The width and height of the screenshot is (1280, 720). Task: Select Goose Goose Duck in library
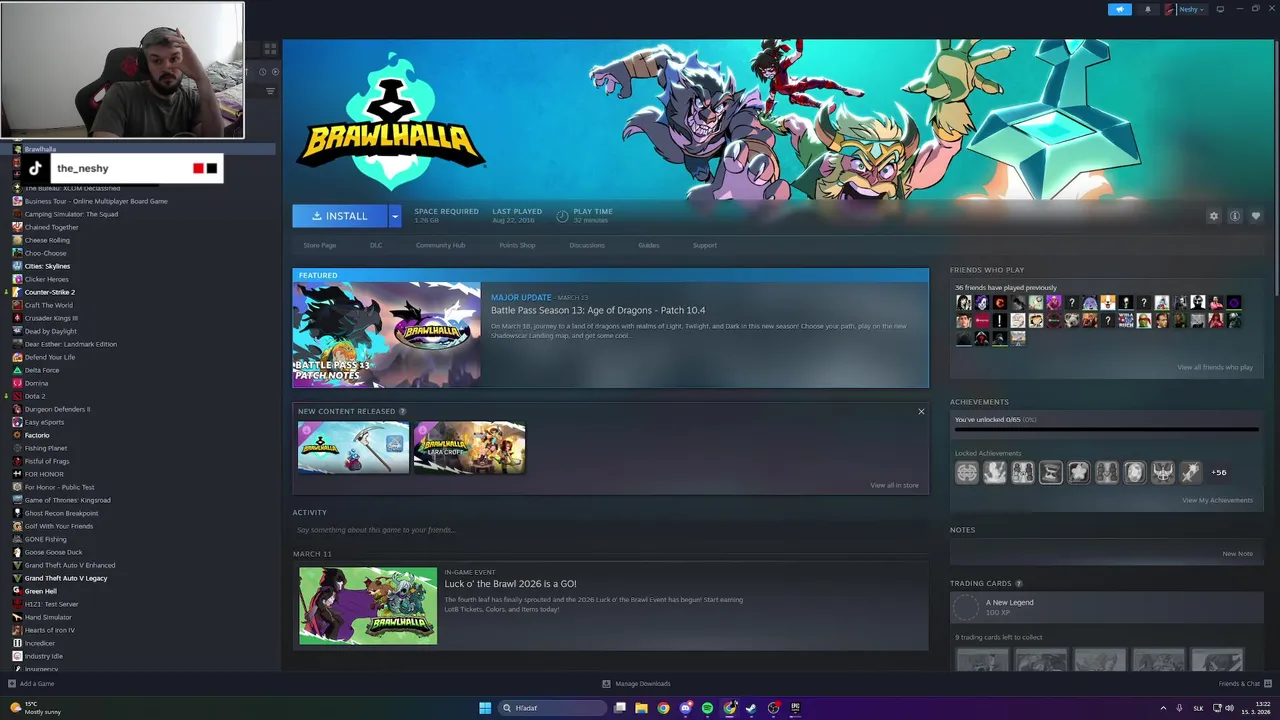click(54, 552)
